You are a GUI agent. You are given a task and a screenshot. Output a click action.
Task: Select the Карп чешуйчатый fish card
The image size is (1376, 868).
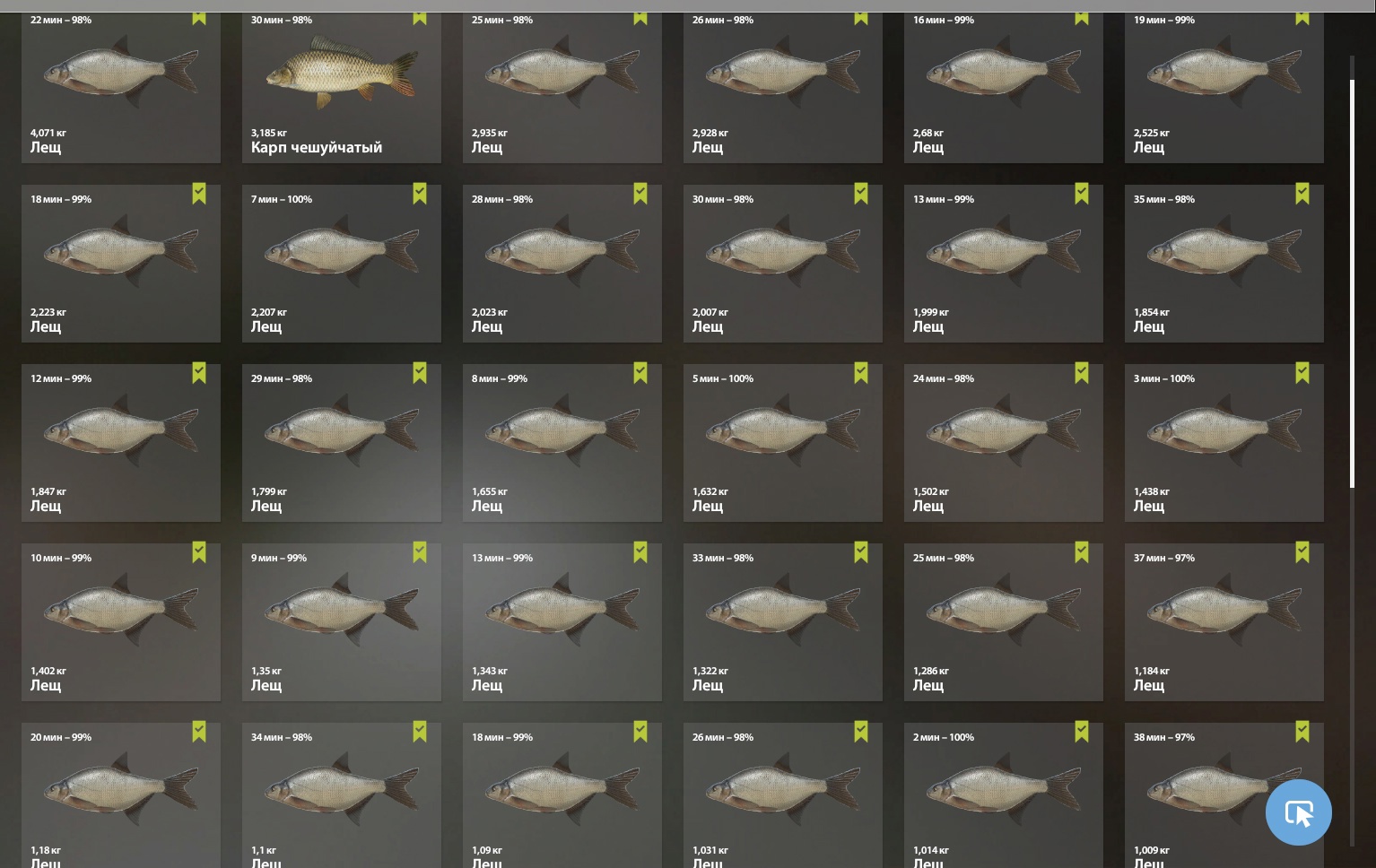tap(342, 88)
